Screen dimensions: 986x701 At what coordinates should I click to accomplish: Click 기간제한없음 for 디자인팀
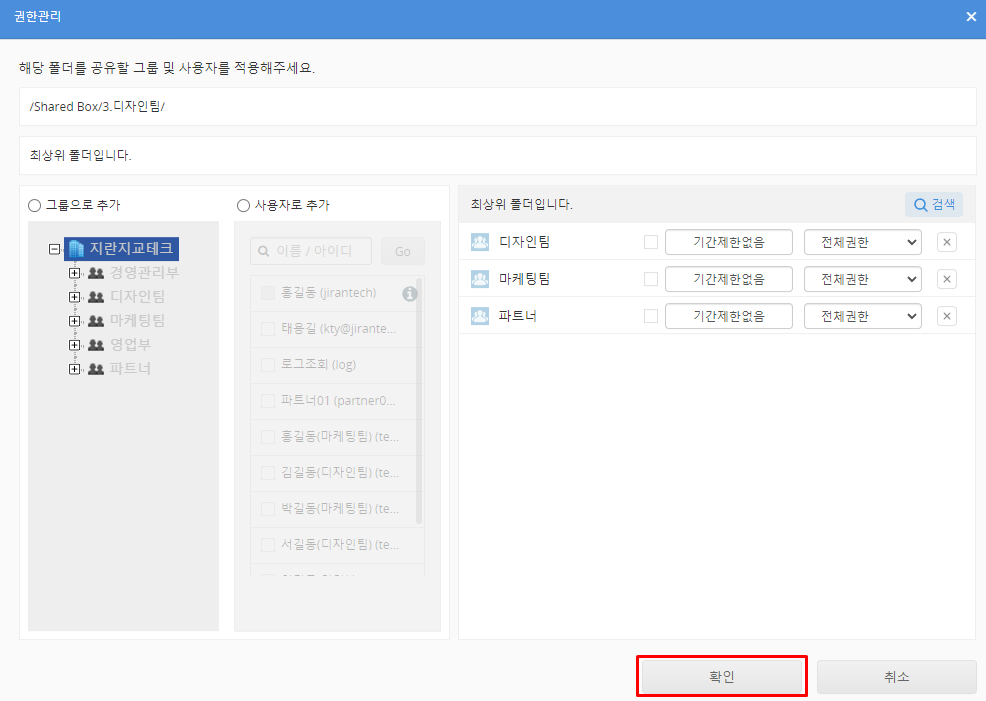pos(729,242)
